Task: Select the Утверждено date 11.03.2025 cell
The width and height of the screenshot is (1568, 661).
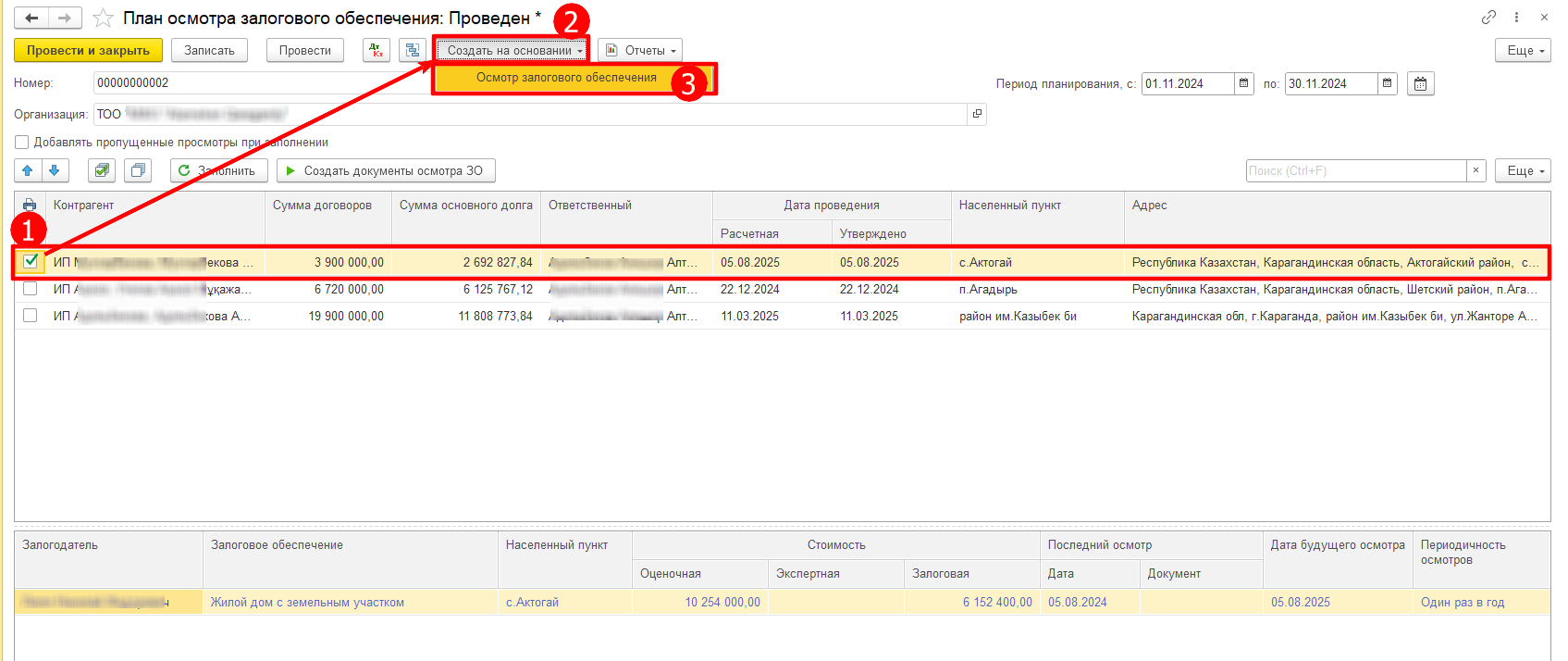Action: (x=892, y=316)
